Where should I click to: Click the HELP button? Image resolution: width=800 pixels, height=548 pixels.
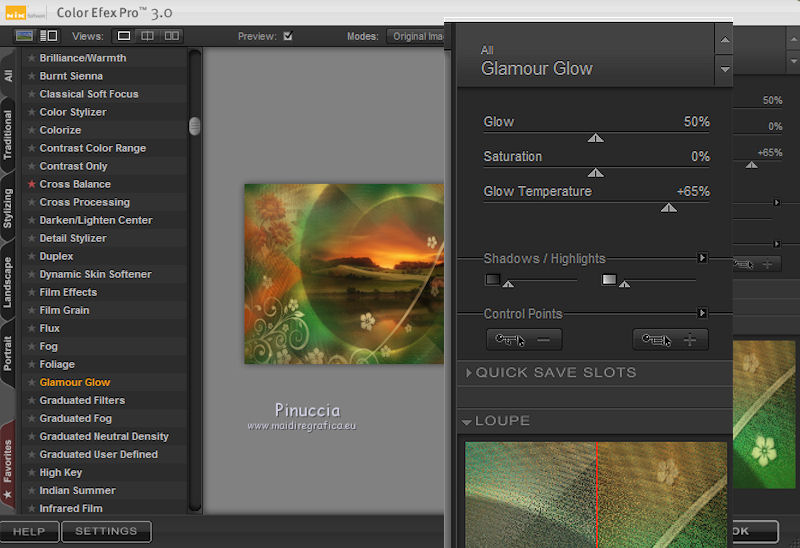tap(29, 532)
